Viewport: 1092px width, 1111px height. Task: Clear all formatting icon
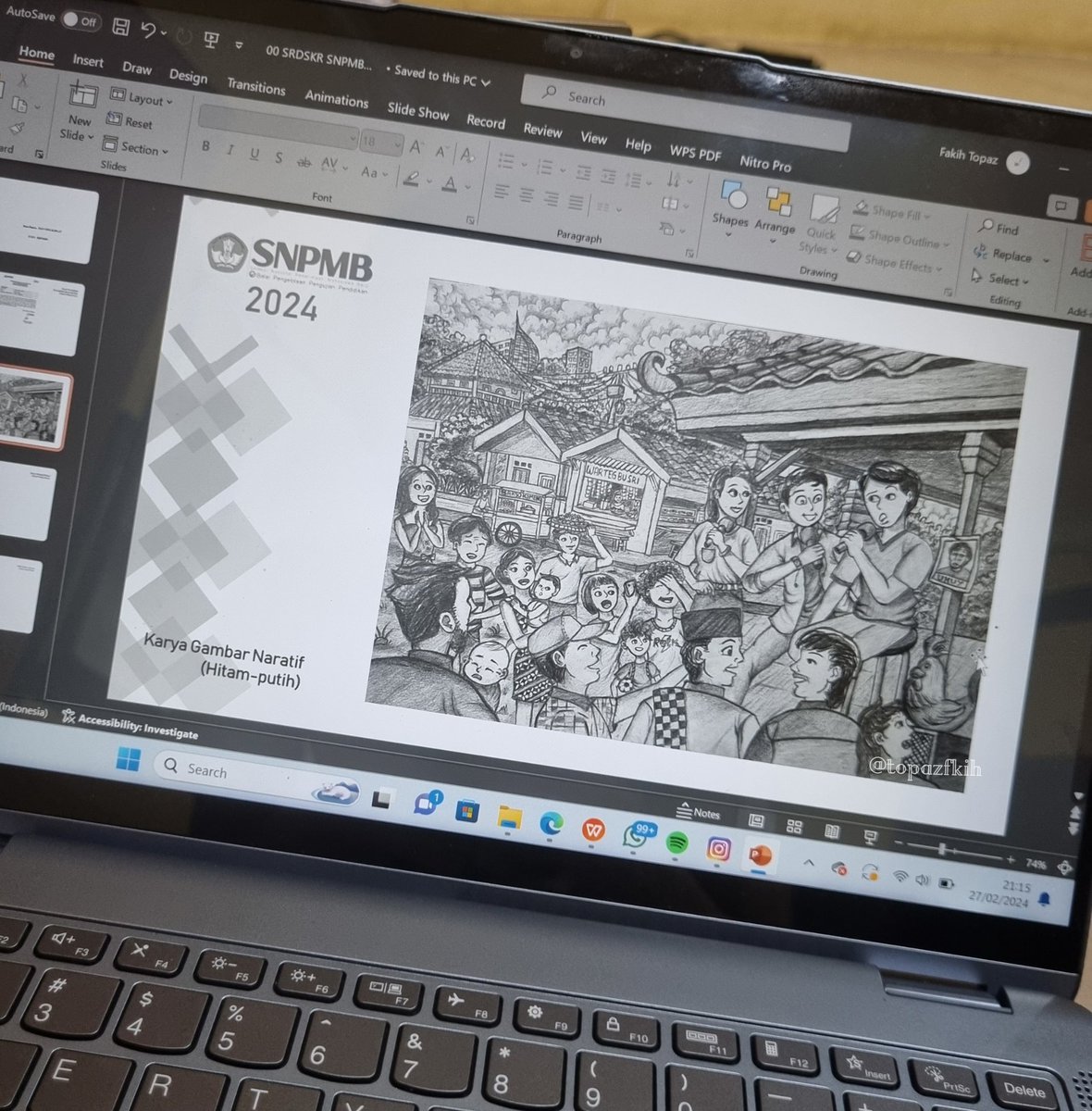(x=468, y=154)
